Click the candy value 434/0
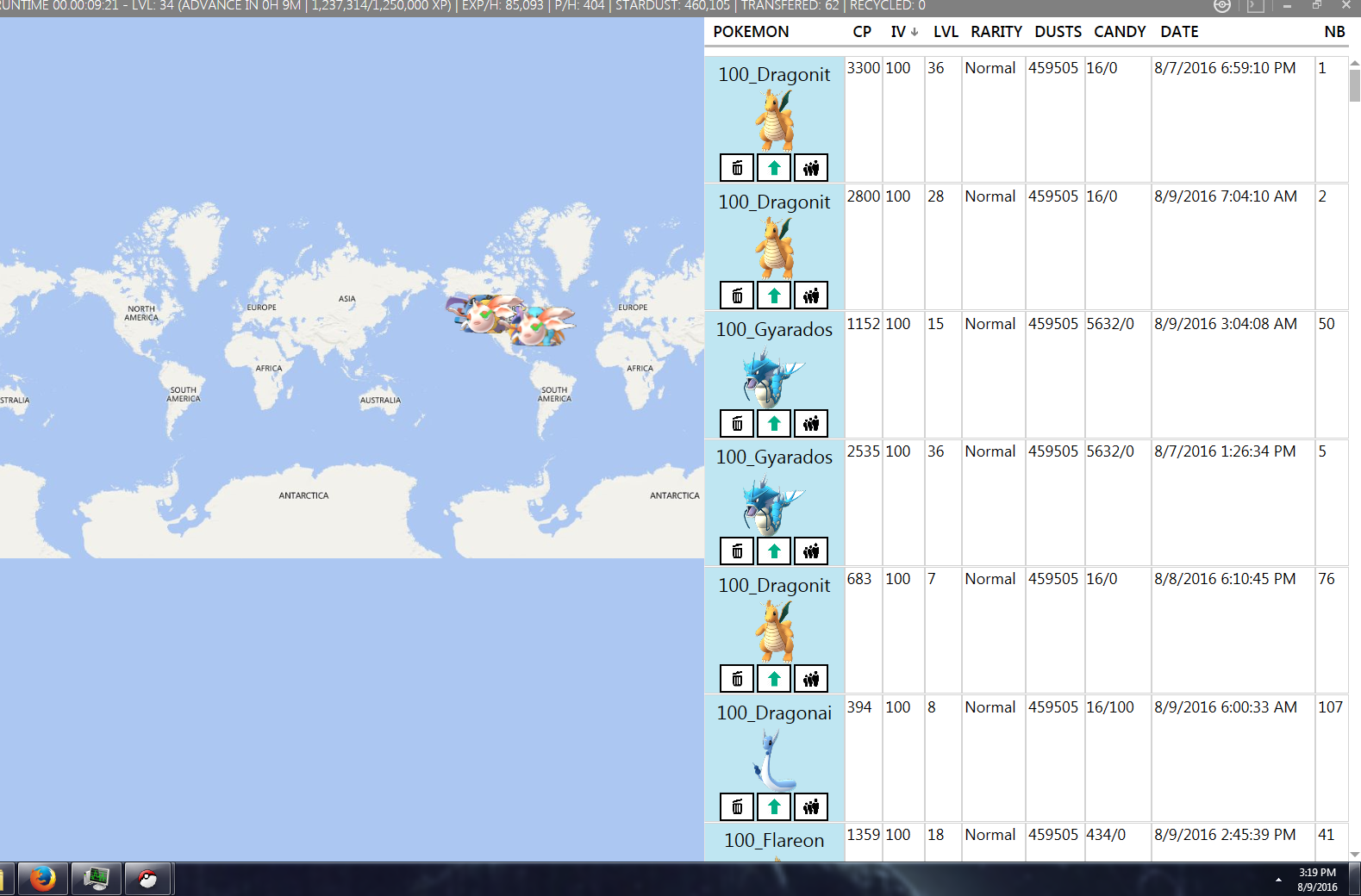The image size is (1361, 896). click(x=1106, y=835)
